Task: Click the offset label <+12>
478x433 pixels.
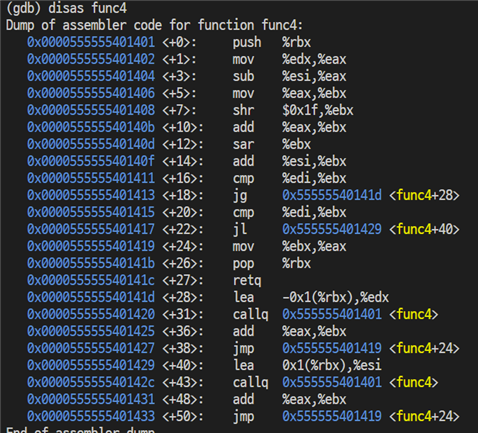Action: [183, 144]
